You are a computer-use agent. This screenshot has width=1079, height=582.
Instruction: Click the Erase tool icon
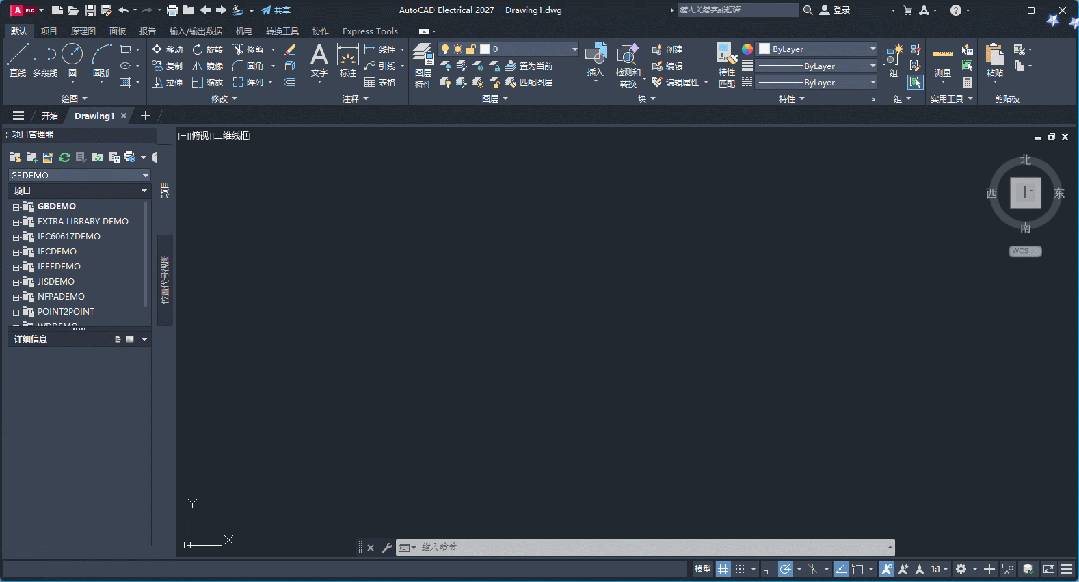290,50
